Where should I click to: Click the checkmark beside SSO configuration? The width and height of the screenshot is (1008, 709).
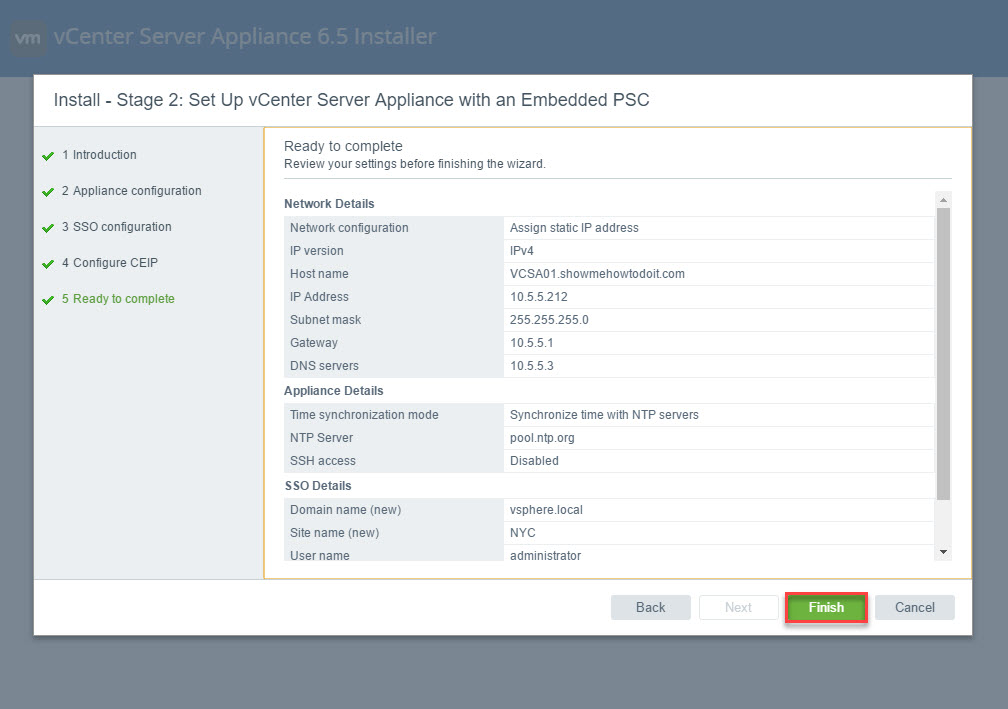[47, 228]
